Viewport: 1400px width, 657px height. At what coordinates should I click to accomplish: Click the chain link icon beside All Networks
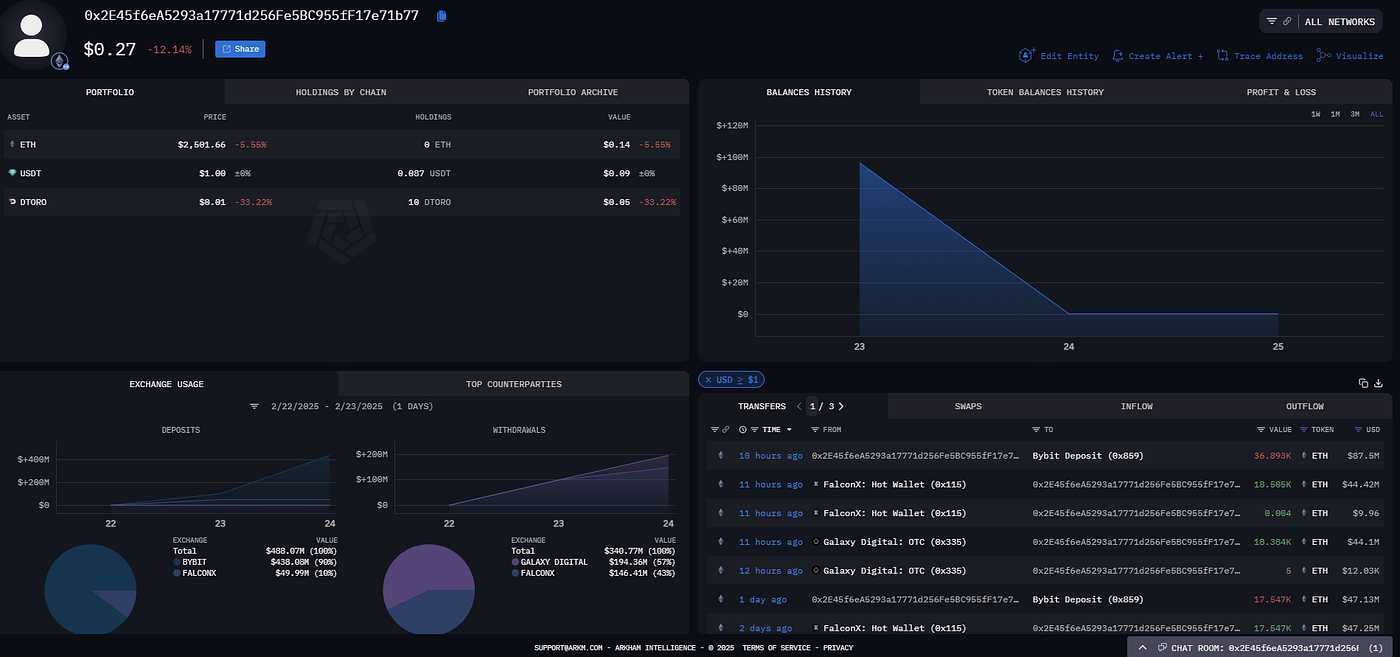pos(1287,21)
